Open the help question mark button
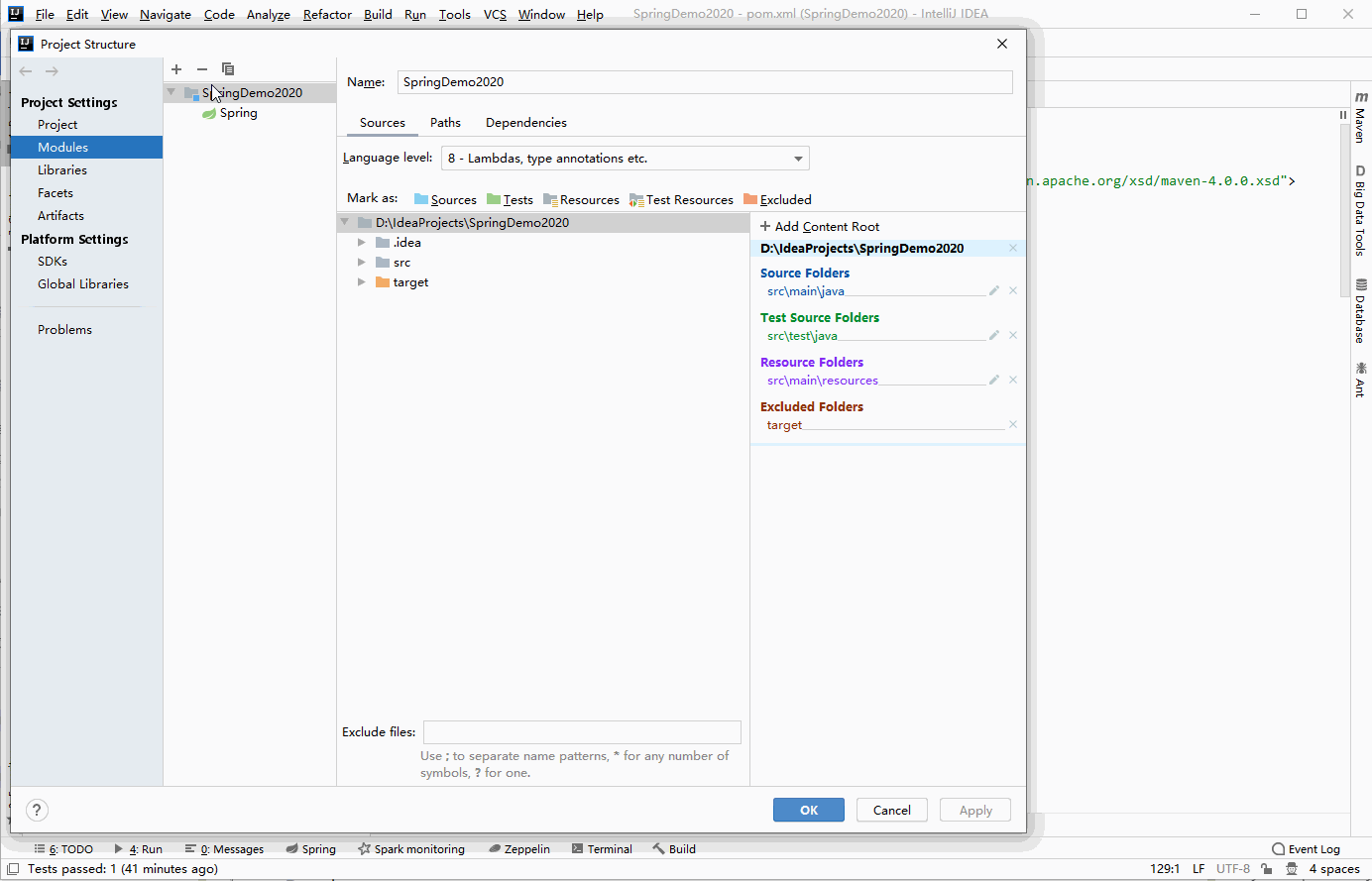The image size is (1372, 881). [37, 811]
